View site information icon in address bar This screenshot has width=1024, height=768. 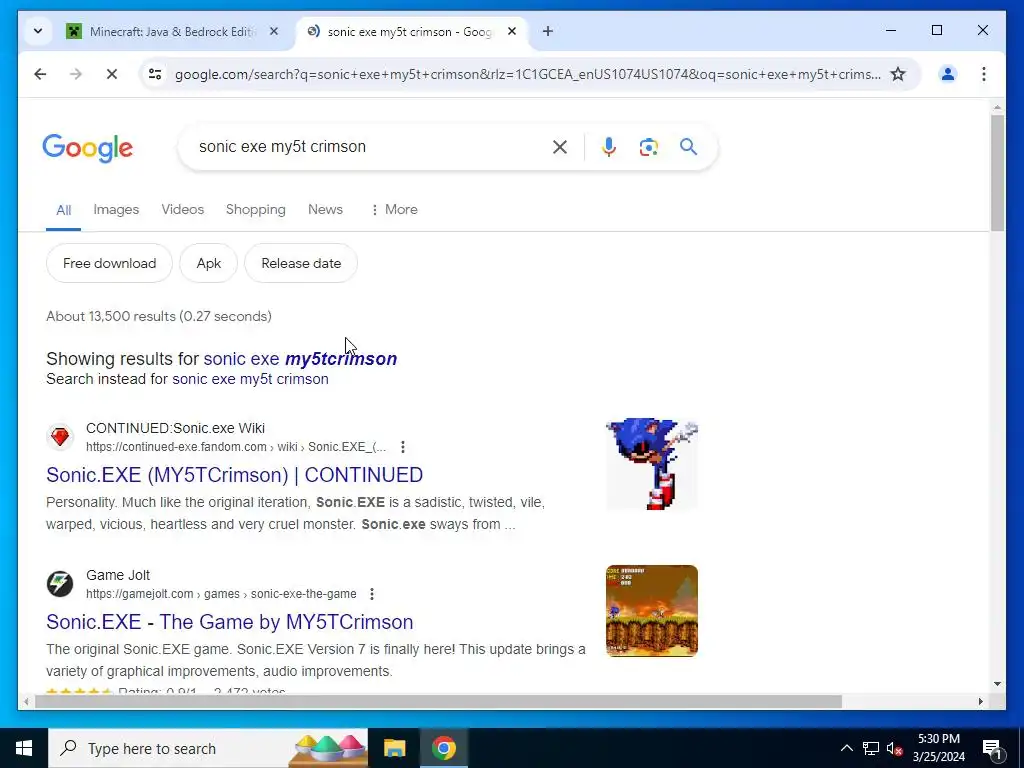pyautogui.click(x=155, y=74)
